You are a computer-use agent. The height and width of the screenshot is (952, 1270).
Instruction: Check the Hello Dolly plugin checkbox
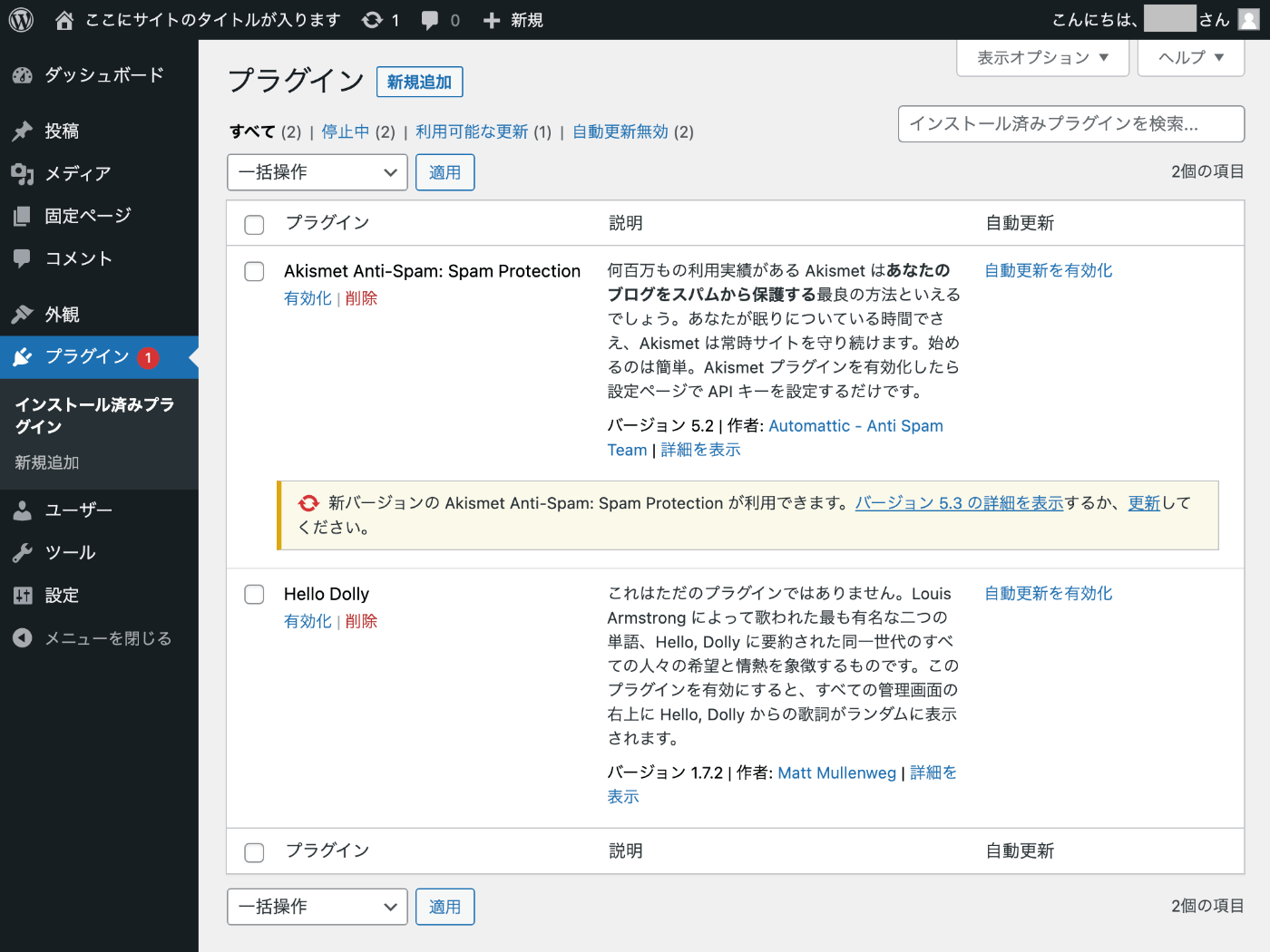(254, 594)
